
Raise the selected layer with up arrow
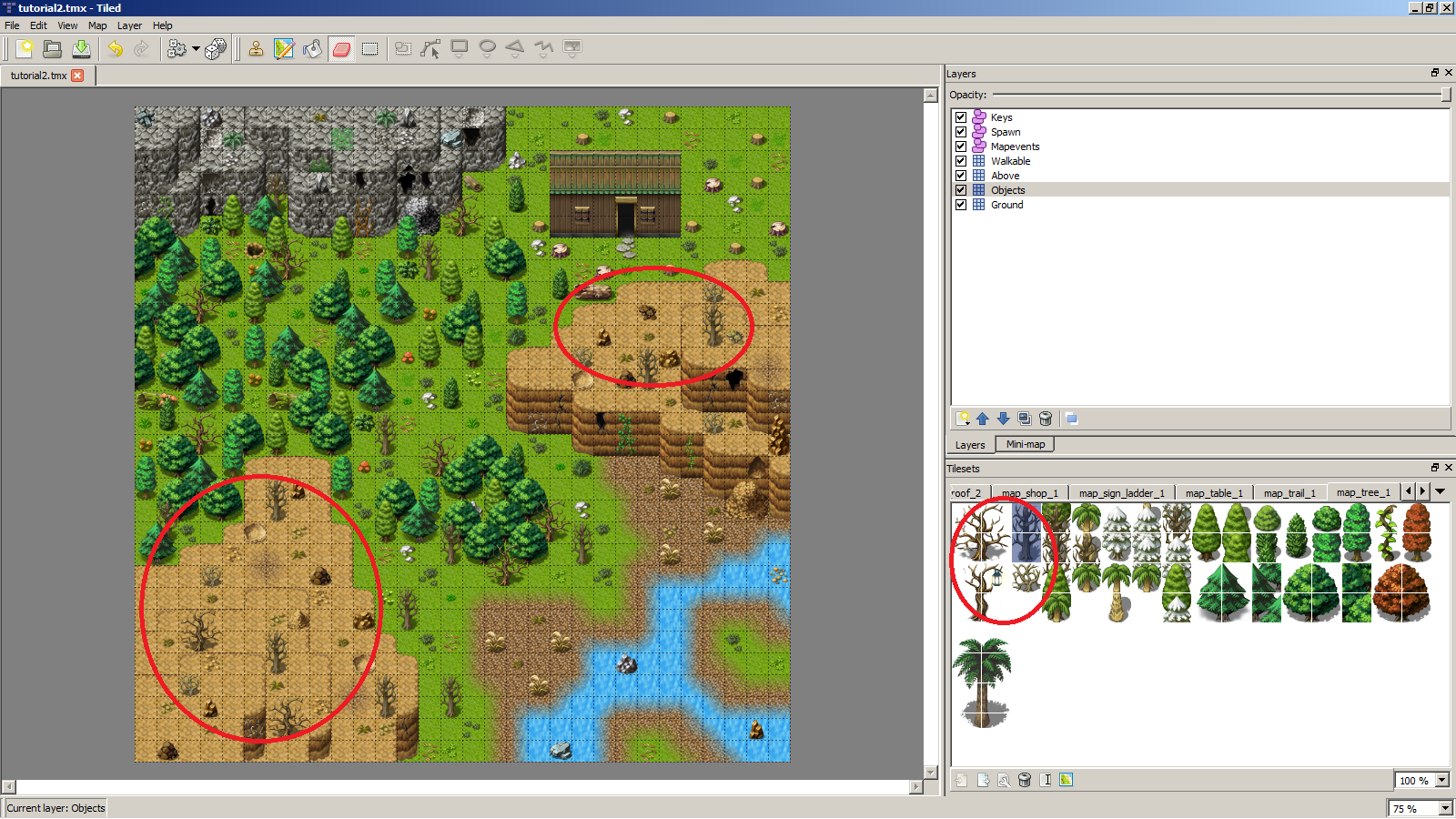pos(983,419)
